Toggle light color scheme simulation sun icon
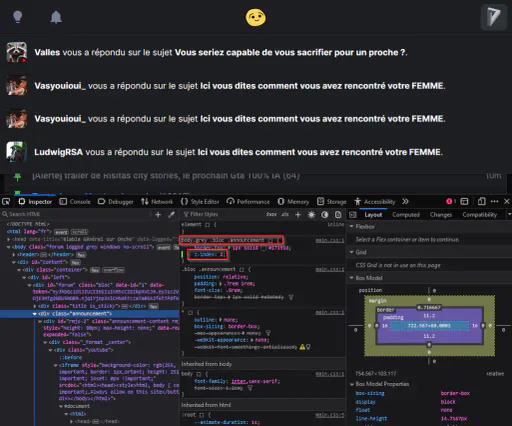The image size is (512, 426). coord(311,215)
